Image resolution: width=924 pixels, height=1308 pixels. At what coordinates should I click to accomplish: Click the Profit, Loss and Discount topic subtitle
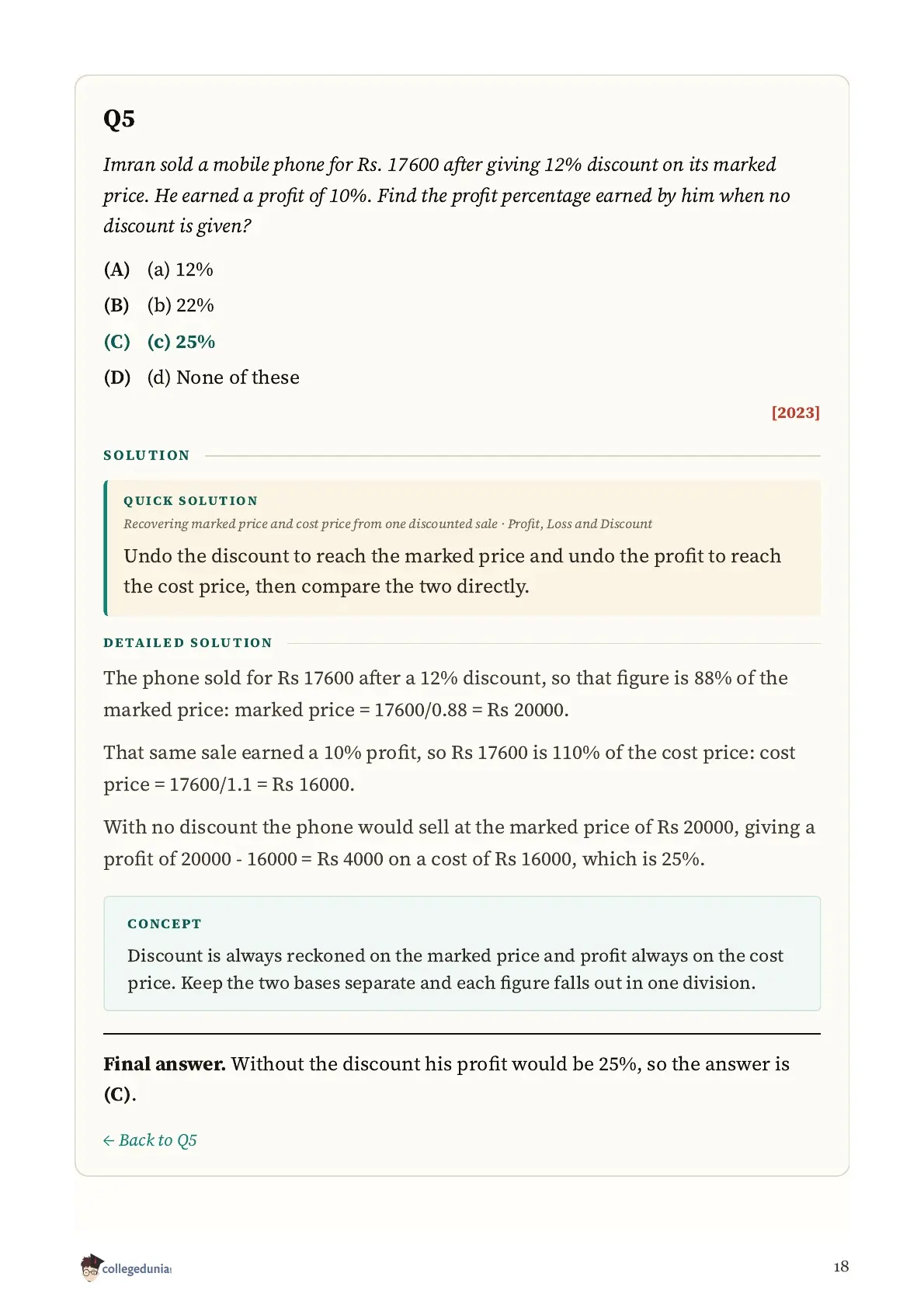click(x=580, y=524)
